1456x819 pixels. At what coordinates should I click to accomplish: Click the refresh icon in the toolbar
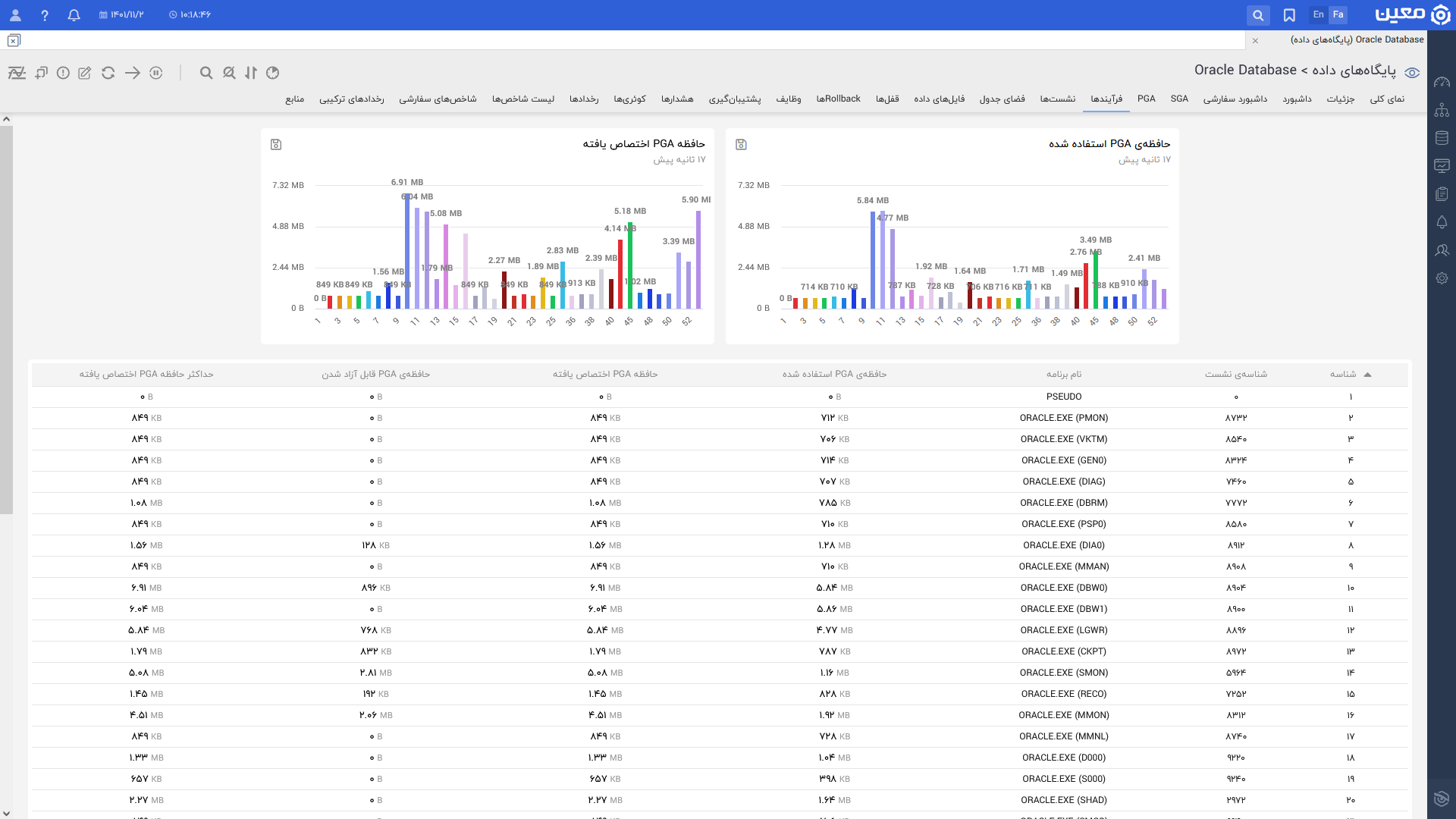click(x=108, y=73)
